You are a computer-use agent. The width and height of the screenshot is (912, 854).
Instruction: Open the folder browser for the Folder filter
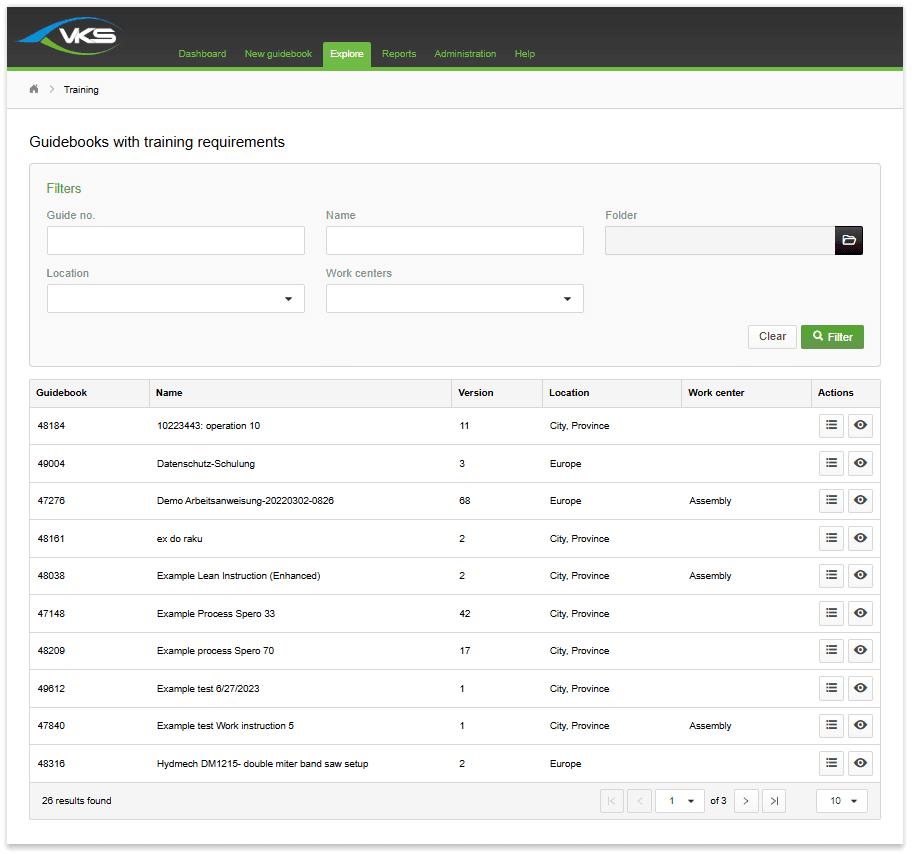pyautogui.click(x=848, y=240)
